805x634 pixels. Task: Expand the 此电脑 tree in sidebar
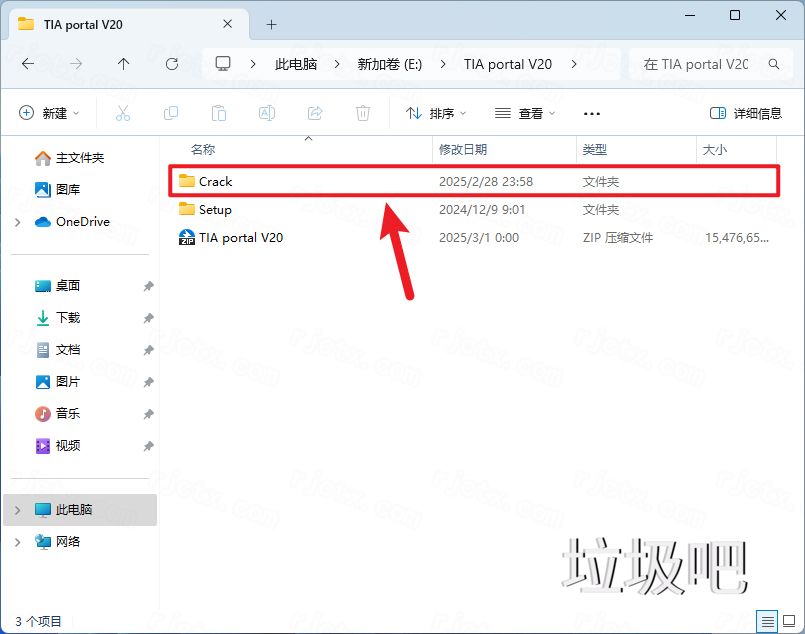click(x=18, y=510)
